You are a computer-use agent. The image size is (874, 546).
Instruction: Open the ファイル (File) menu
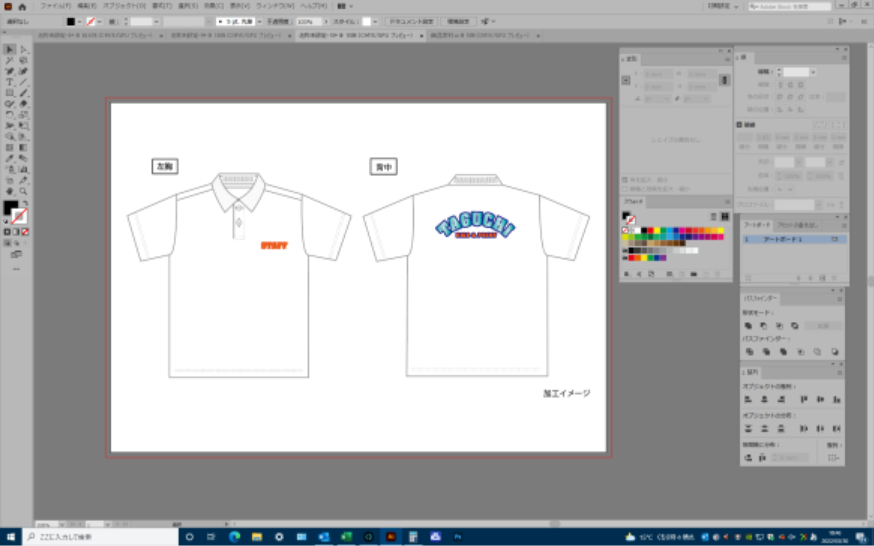[x=55, y=6]
